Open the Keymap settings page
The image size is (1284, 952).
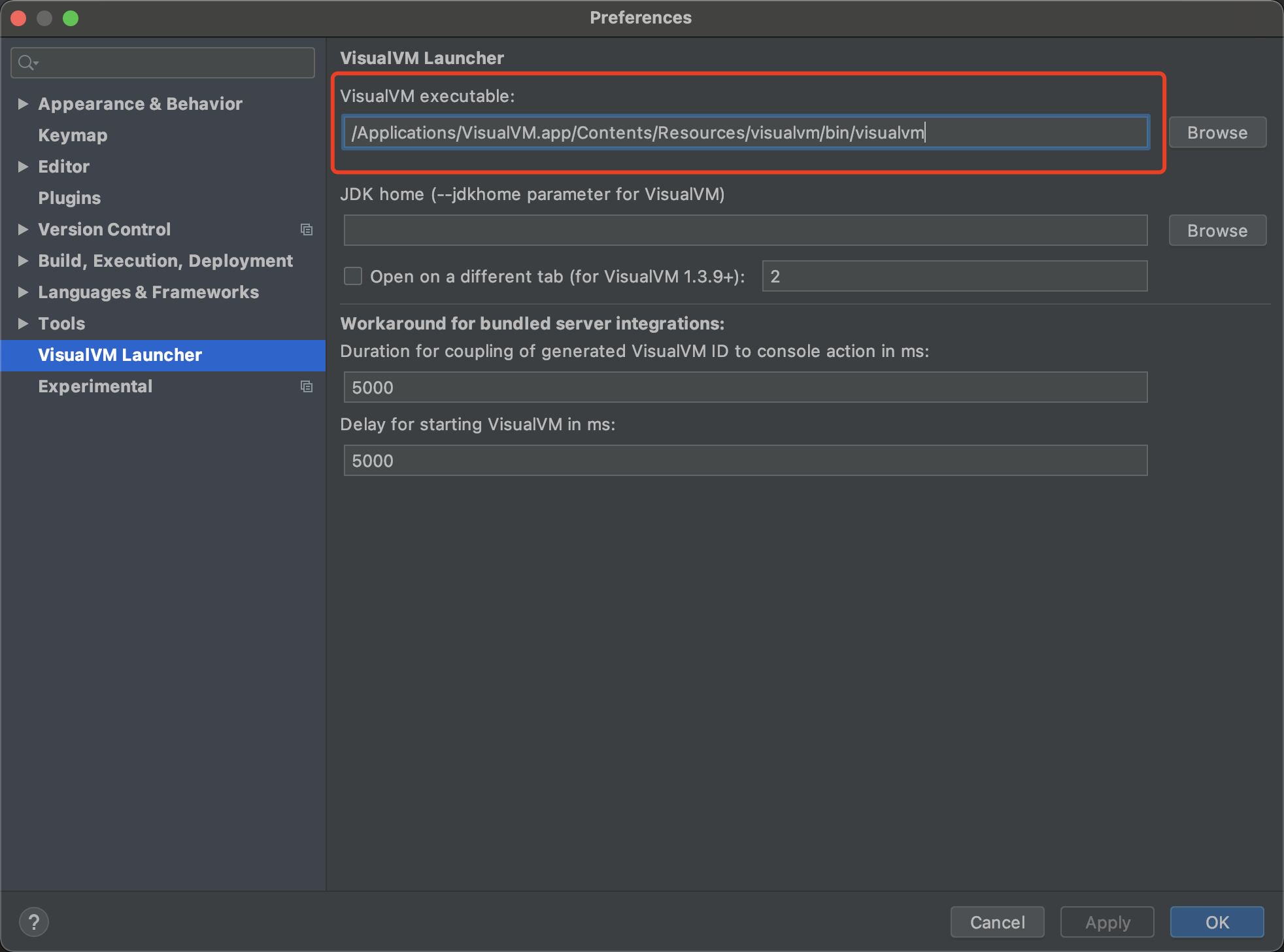point(73,135)
